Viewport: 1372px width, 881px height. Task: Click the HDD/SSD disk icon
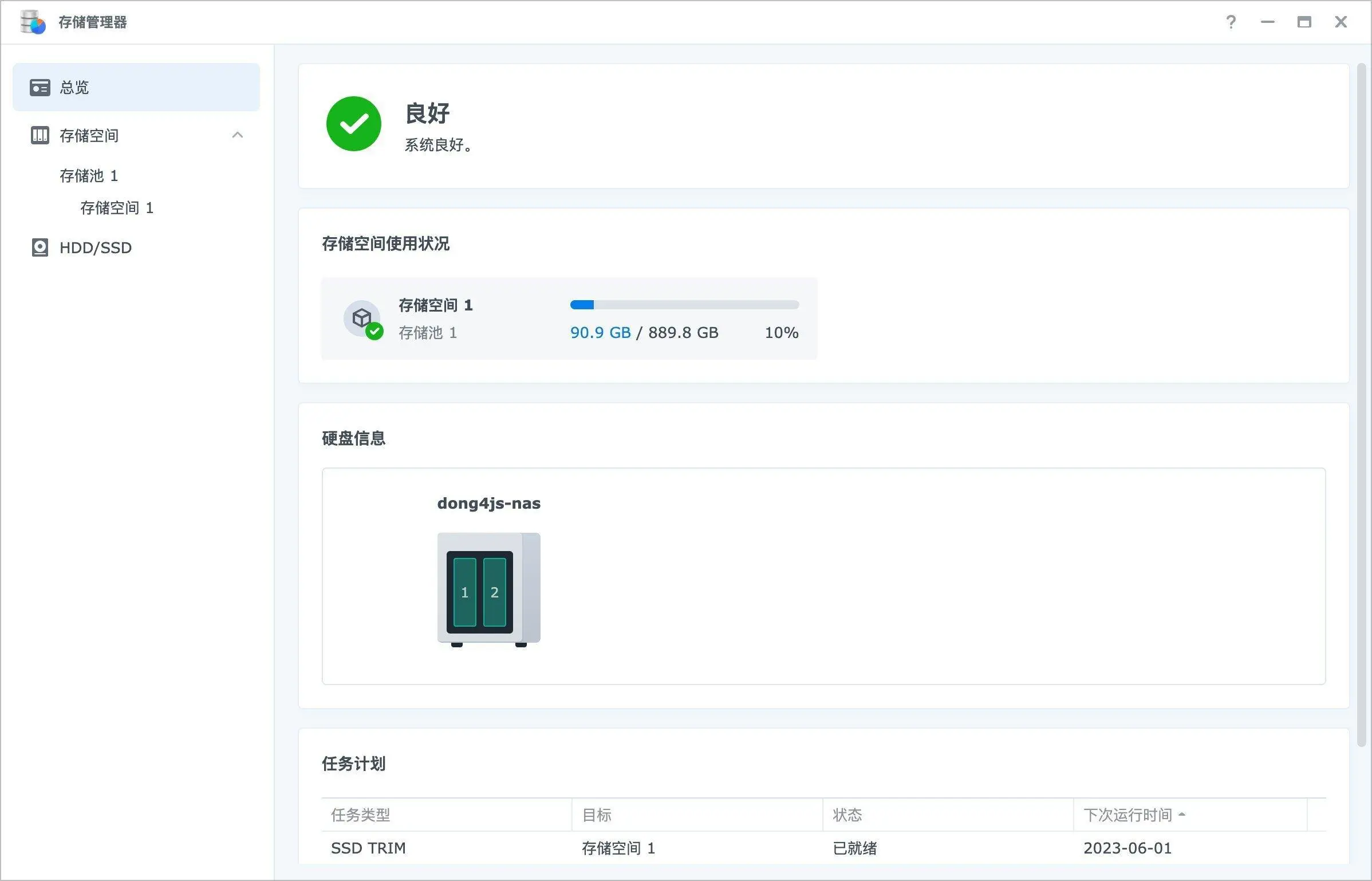coord(40,247)
